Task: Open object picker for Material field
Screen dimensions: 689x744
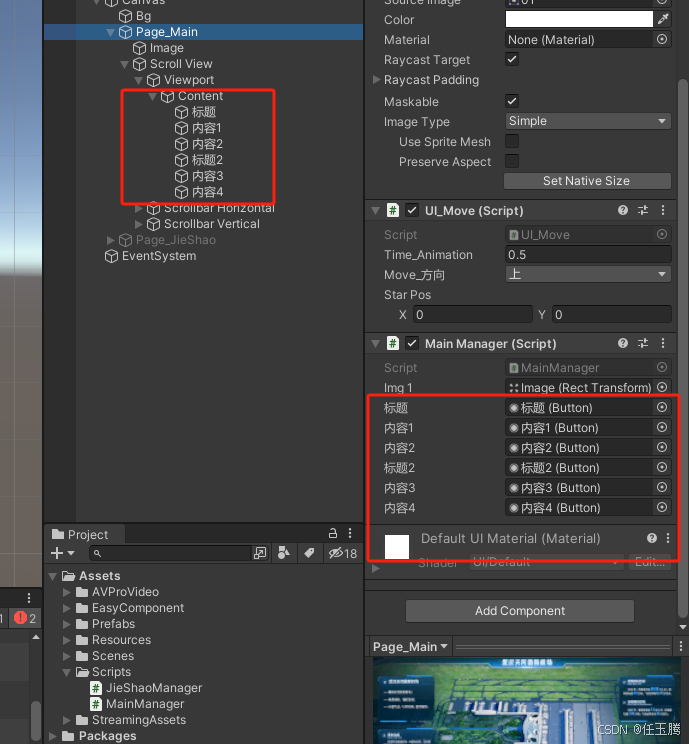Action: (x=662, y=39)
